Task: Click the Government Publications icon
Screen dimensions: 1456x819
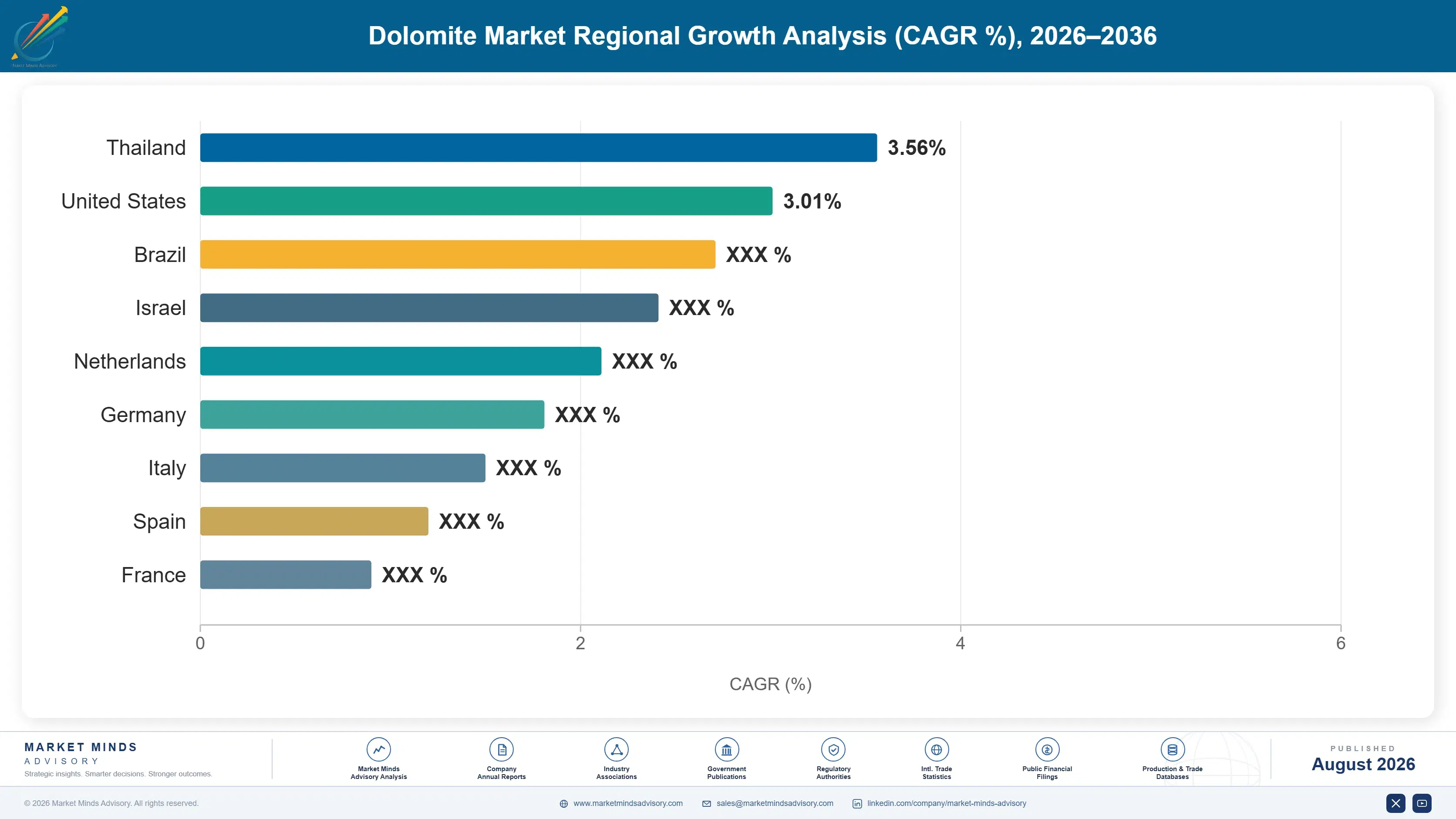Action: (x=726, y=749)
